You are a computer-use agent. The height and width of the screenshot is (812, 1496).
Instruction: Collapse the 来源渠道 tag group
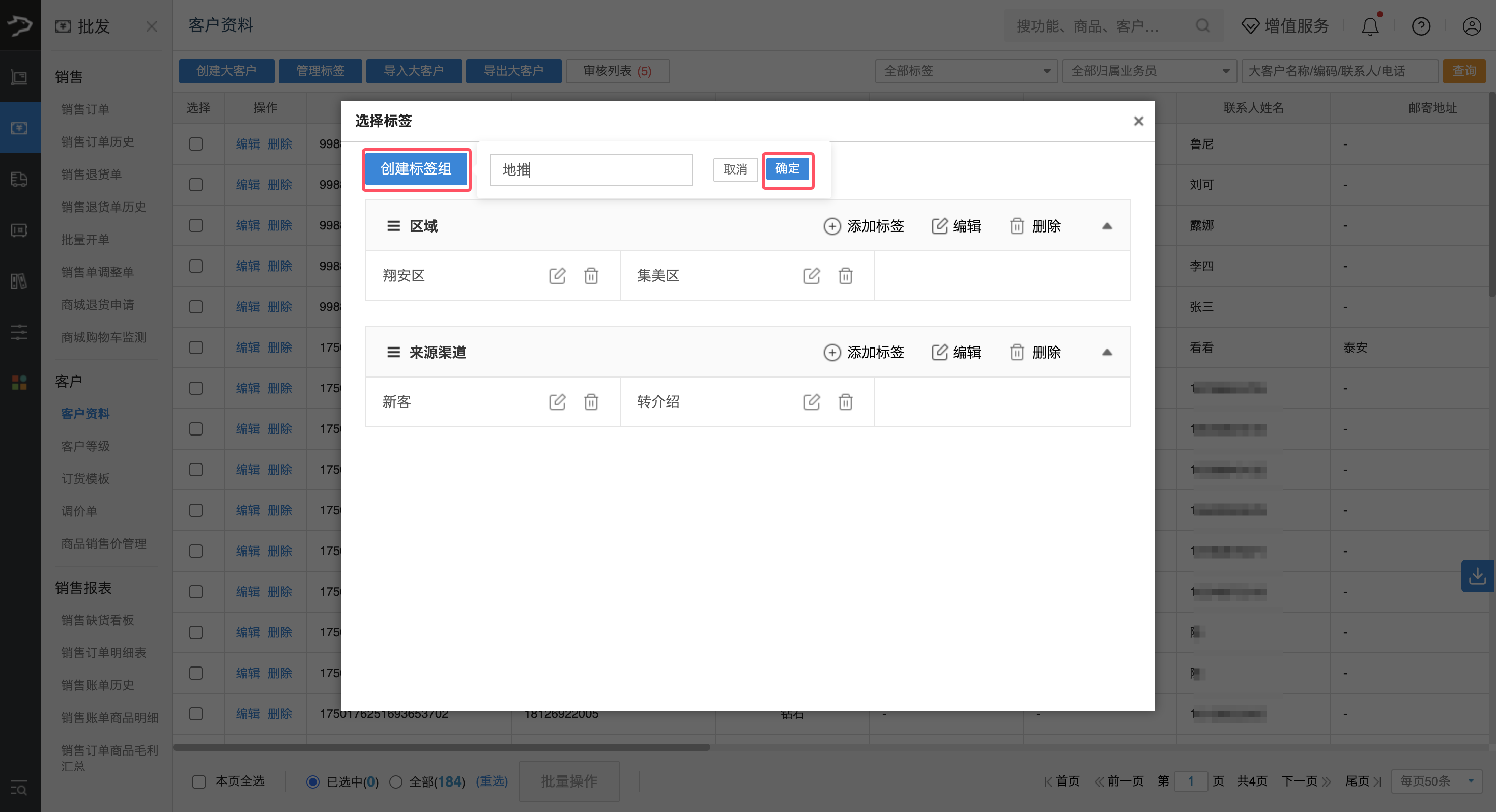coord(1107,352)
